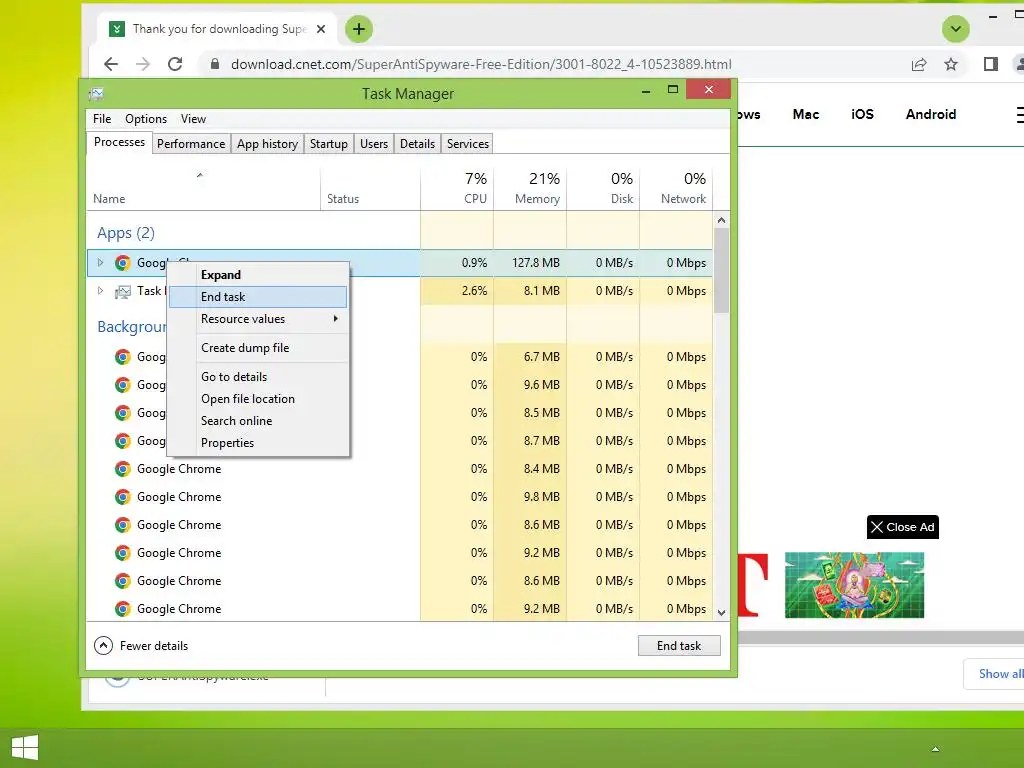Click the illustrated ad thumbnail
This screenshot has width=1024, height=768.
click(x=854, y=585)
